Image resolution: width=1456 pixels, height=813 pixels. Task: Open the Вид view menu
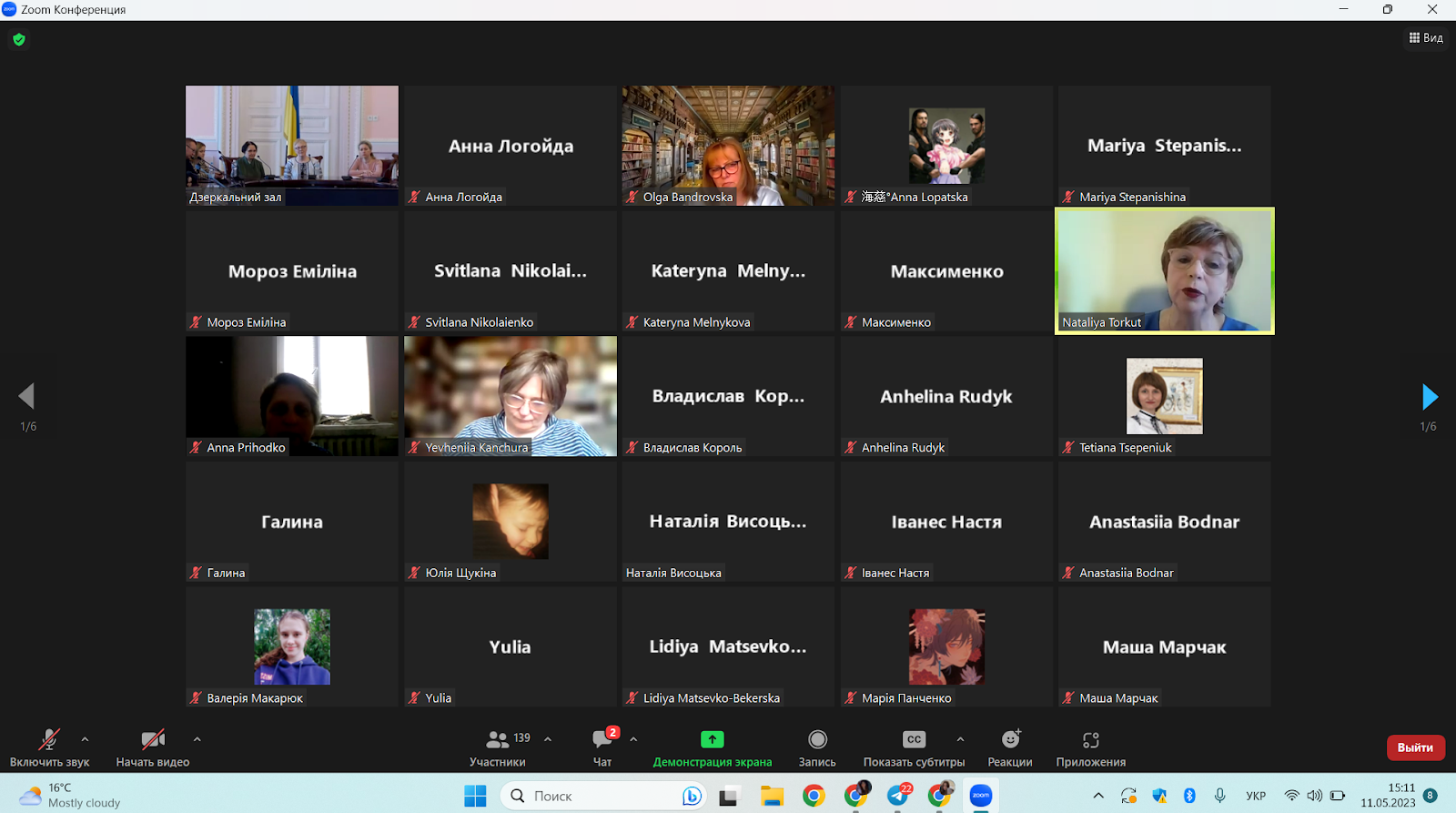[1426, 37]
